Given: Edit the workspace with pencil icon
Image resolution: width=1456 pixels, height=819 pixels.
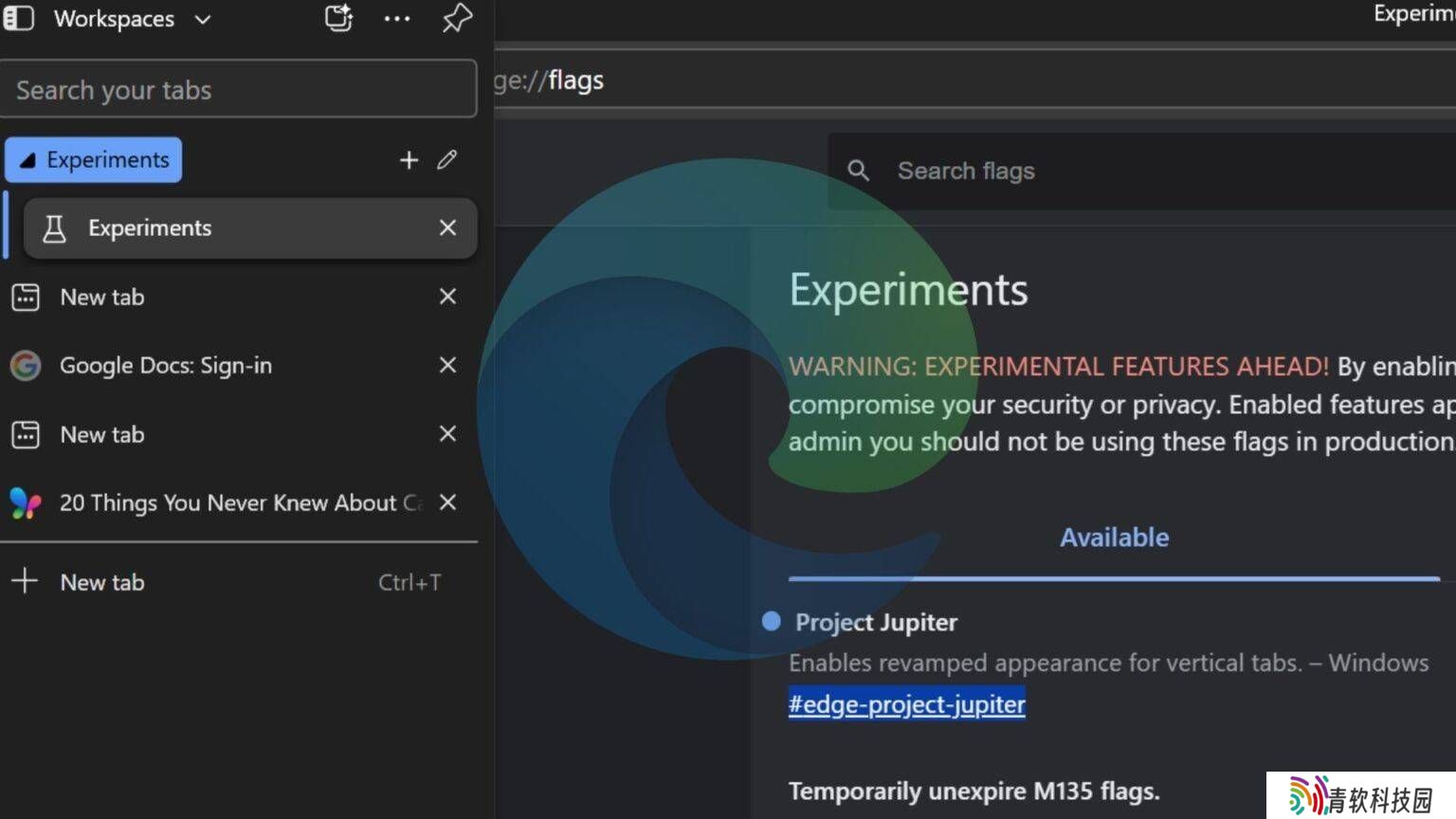Looking at the screenshot, I should (x=447, y=159).
